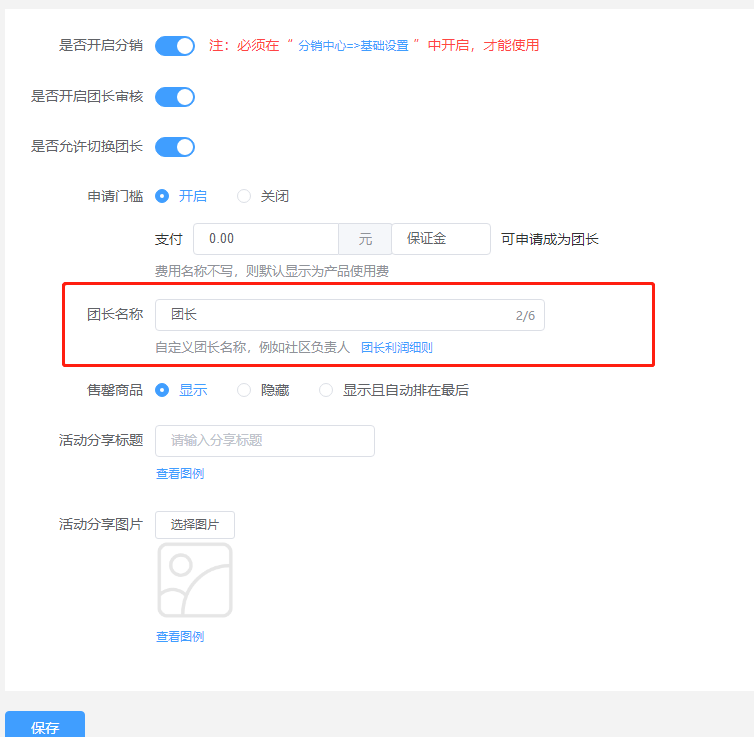Focus the 支付 amount field showing 0.00
The height and width of the screenshot is (737, 754).
point(266,239)
